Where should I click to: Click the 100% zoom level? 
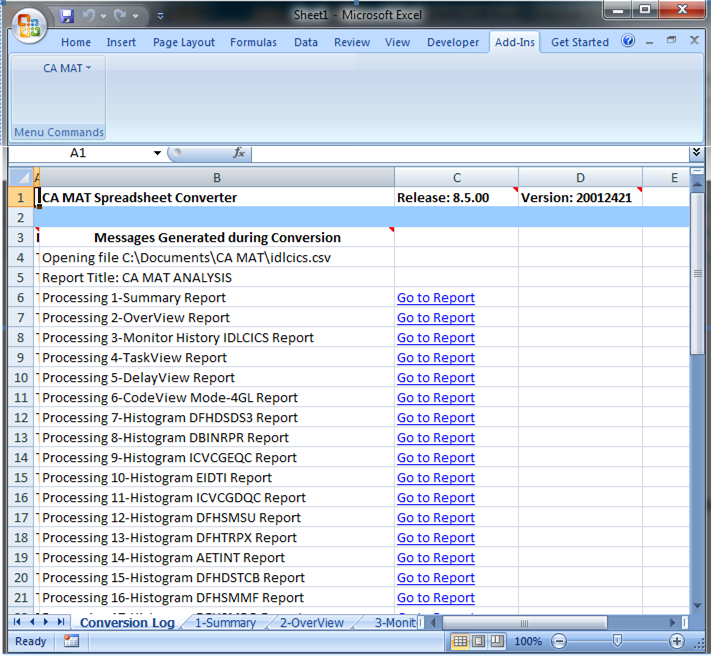click(528, 641)
